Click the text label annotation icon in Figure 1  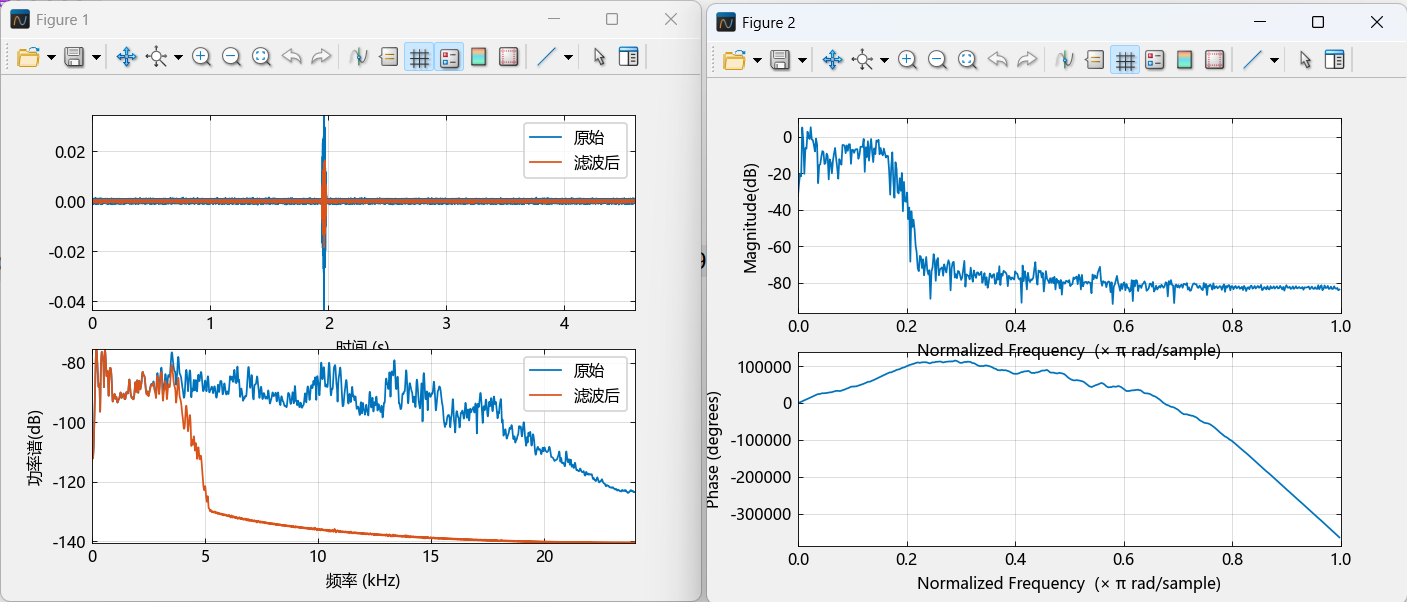tap(389, 57)
